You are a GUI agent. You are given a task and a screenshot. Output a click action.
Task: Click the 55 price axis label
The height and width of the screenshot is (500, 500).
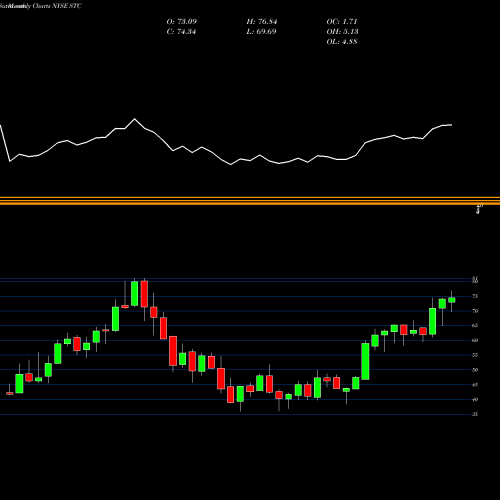475,355
